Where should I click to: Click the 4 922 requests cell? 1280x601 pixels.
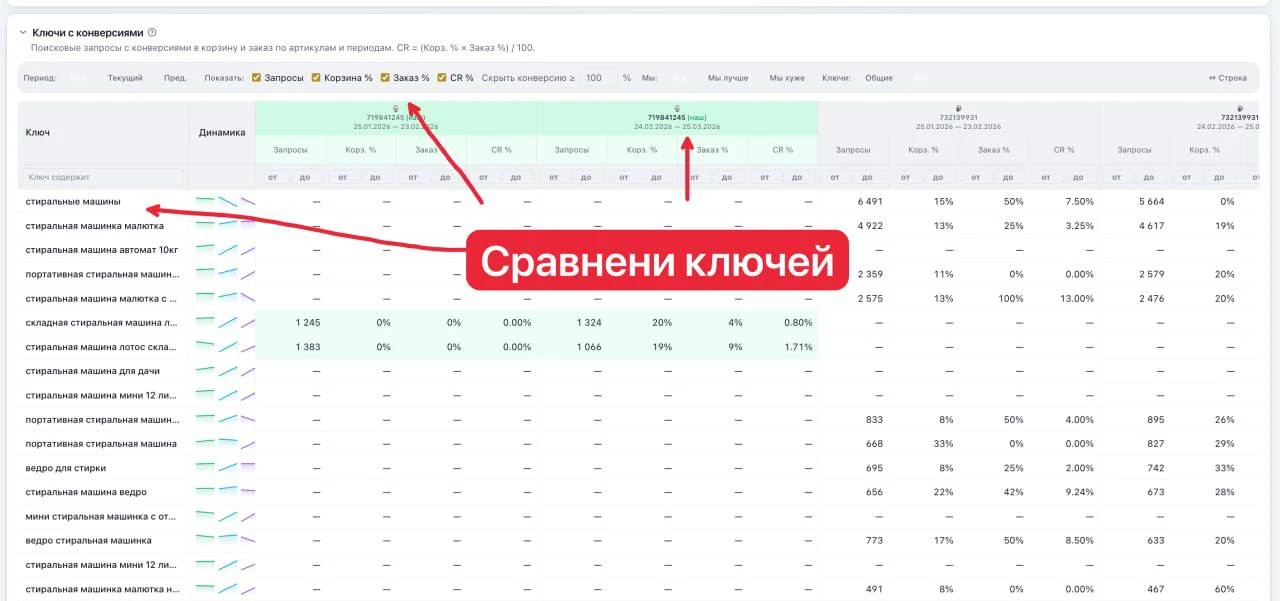coord(872,226)
